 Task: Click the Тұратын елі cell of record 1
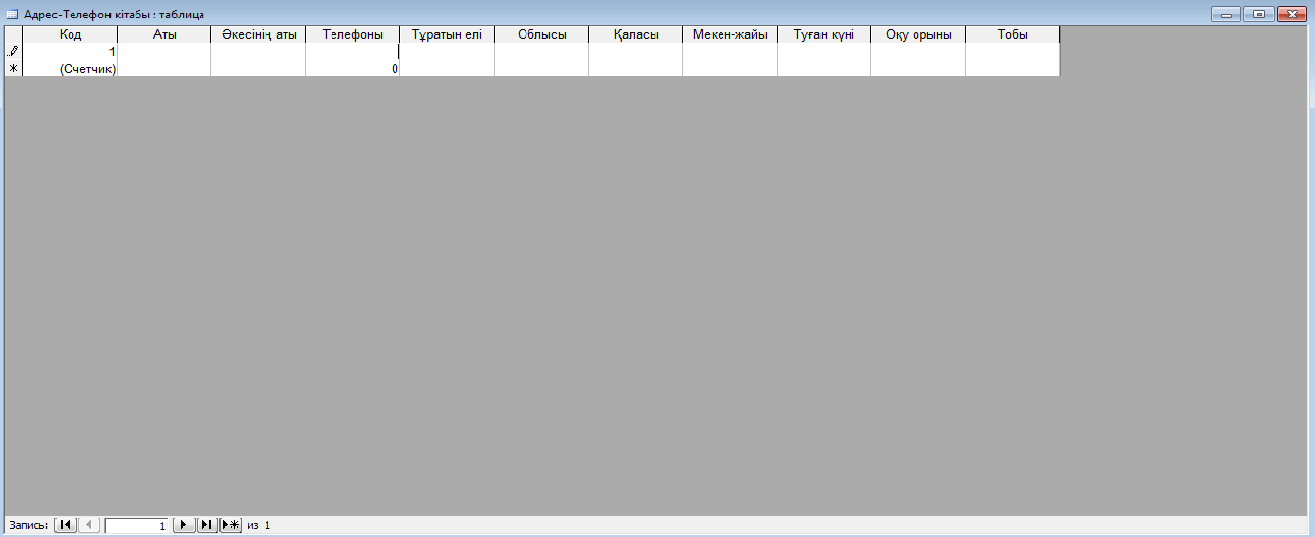447,51
